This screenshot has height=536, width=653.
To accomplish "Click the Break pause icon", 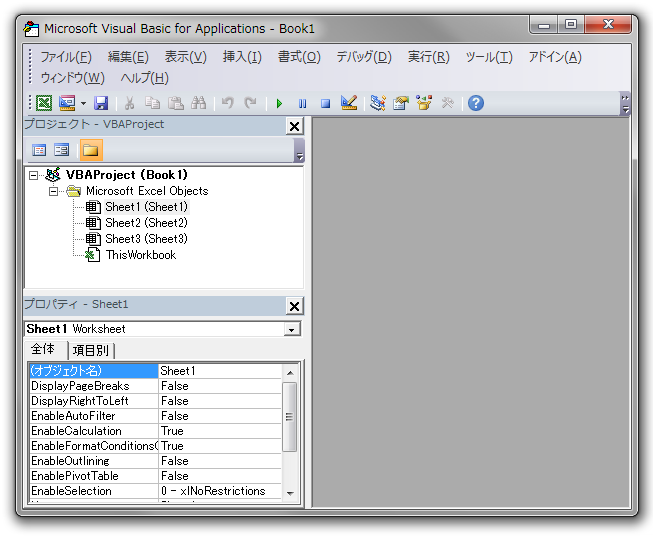I will point(302,103).
